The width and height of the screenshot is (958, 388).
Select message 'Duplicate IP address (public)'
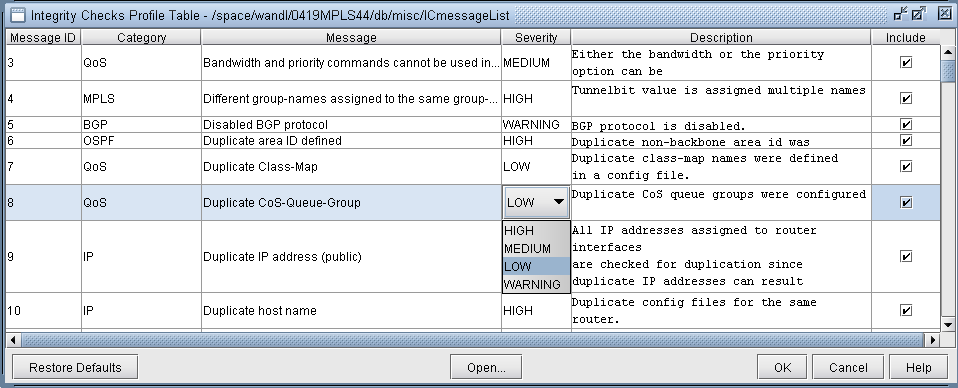click(x=351, y=257)
